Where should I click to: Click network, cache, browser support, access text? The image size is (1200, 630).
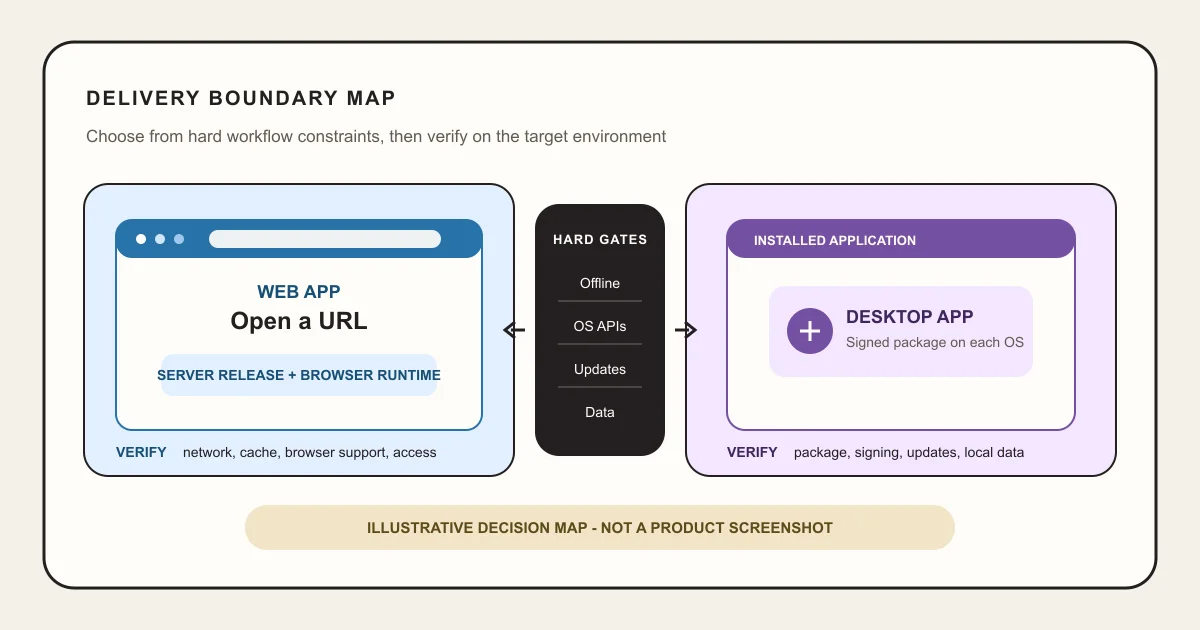310,452
